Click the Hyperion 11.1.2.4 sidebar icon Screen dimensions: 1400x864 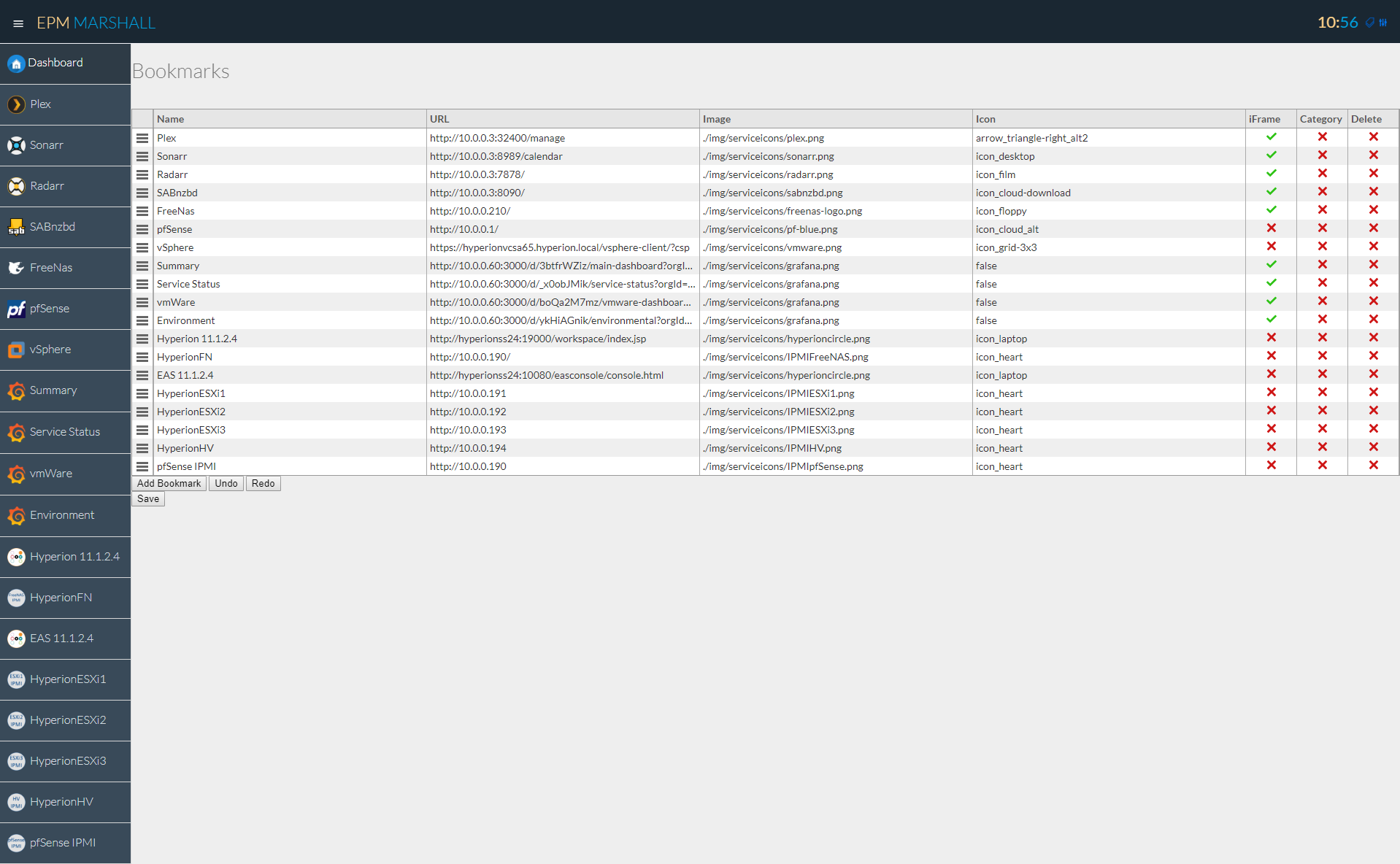coord(16,557)
